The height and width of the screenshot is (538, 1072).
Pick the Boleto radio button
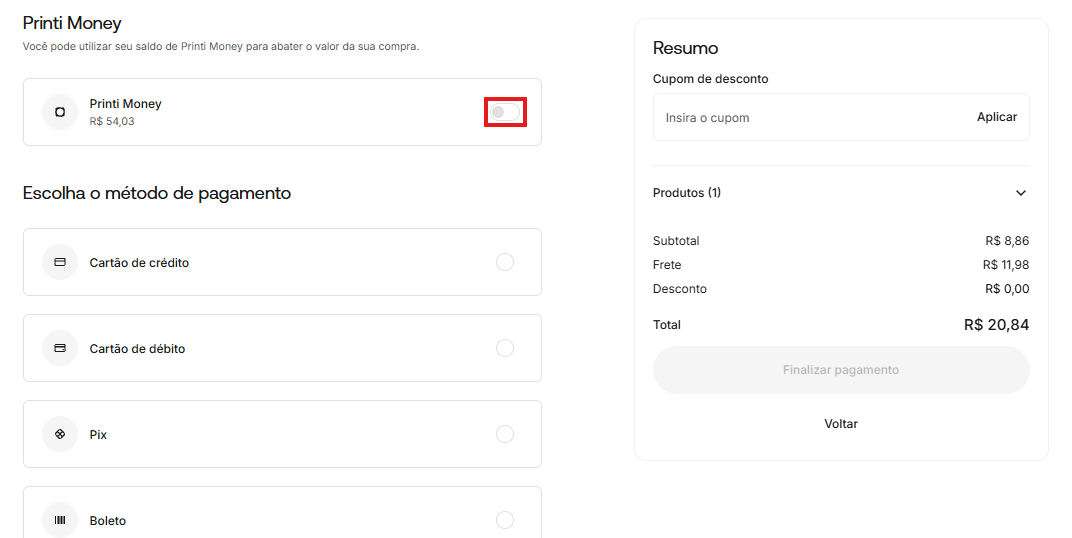[505, 520]
